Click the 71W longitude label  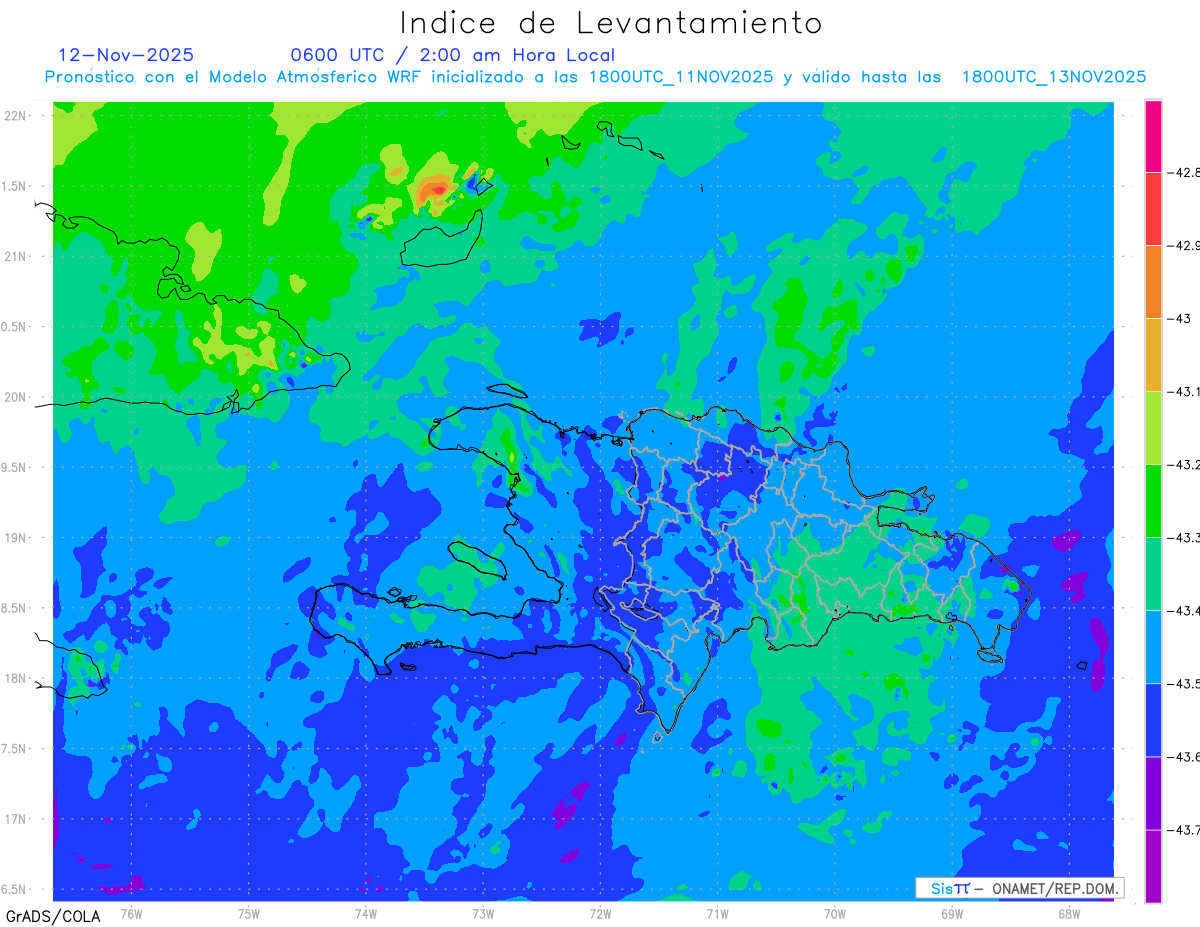click(717, 913)
